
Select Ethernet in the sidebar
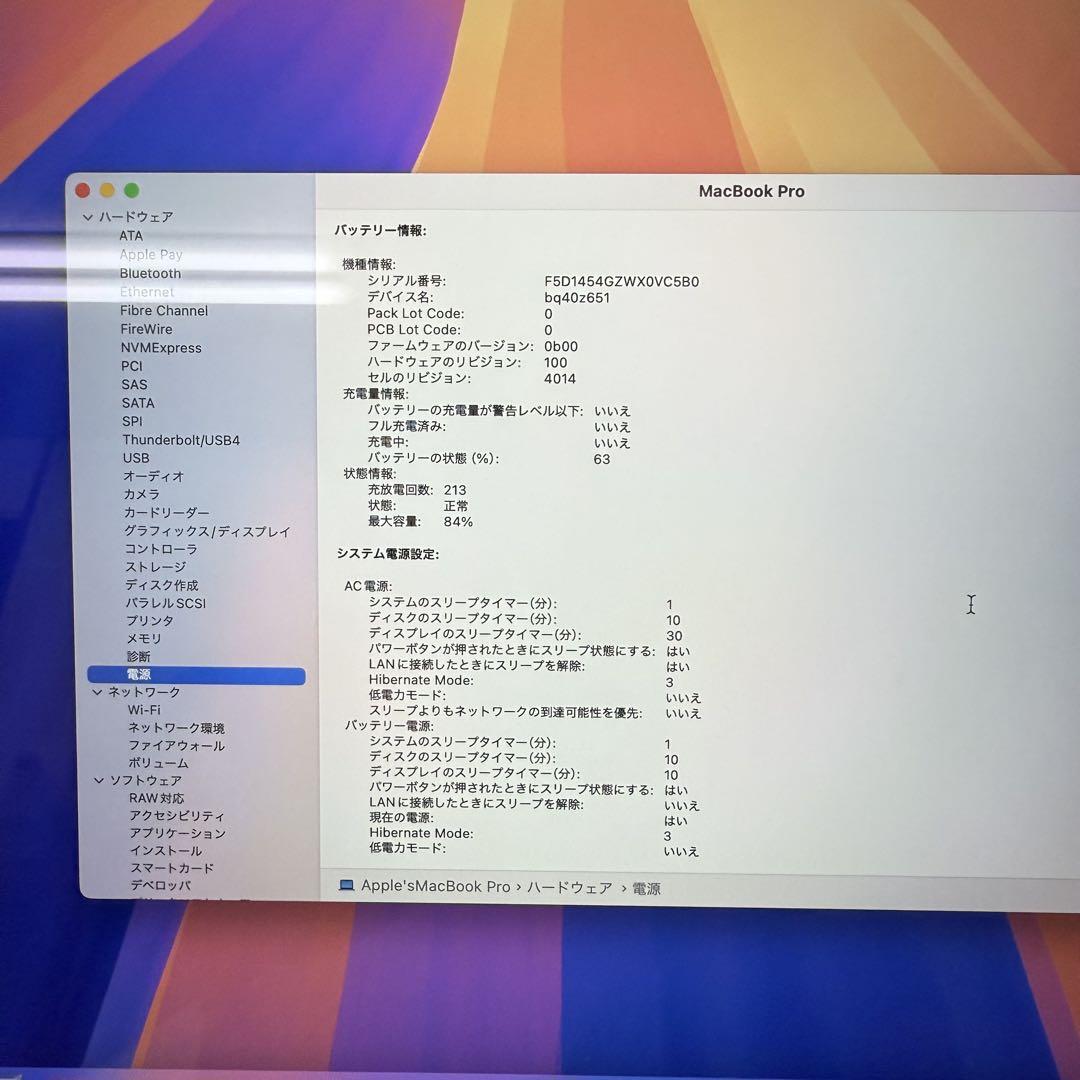[147, 292]
